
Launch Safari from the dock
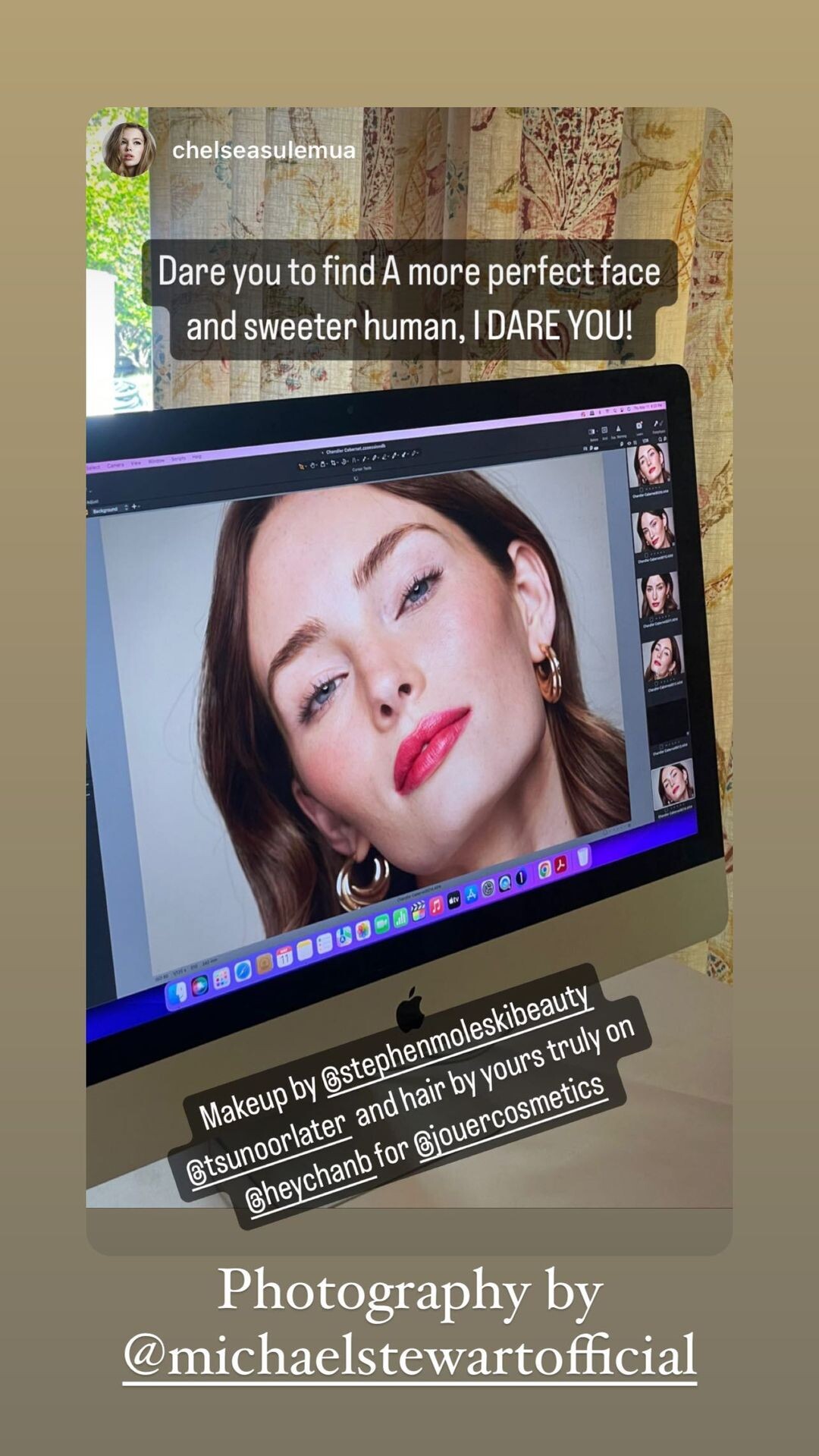click(243, 970)
